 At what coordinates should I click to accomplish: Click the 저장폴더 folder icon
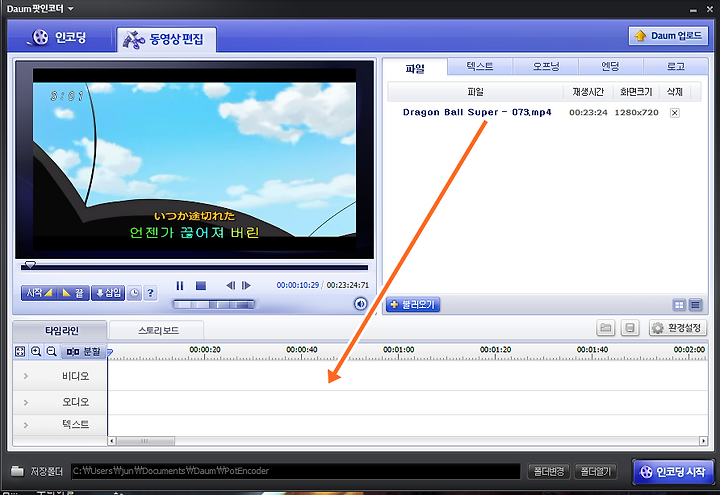click(x=17, y=471)
